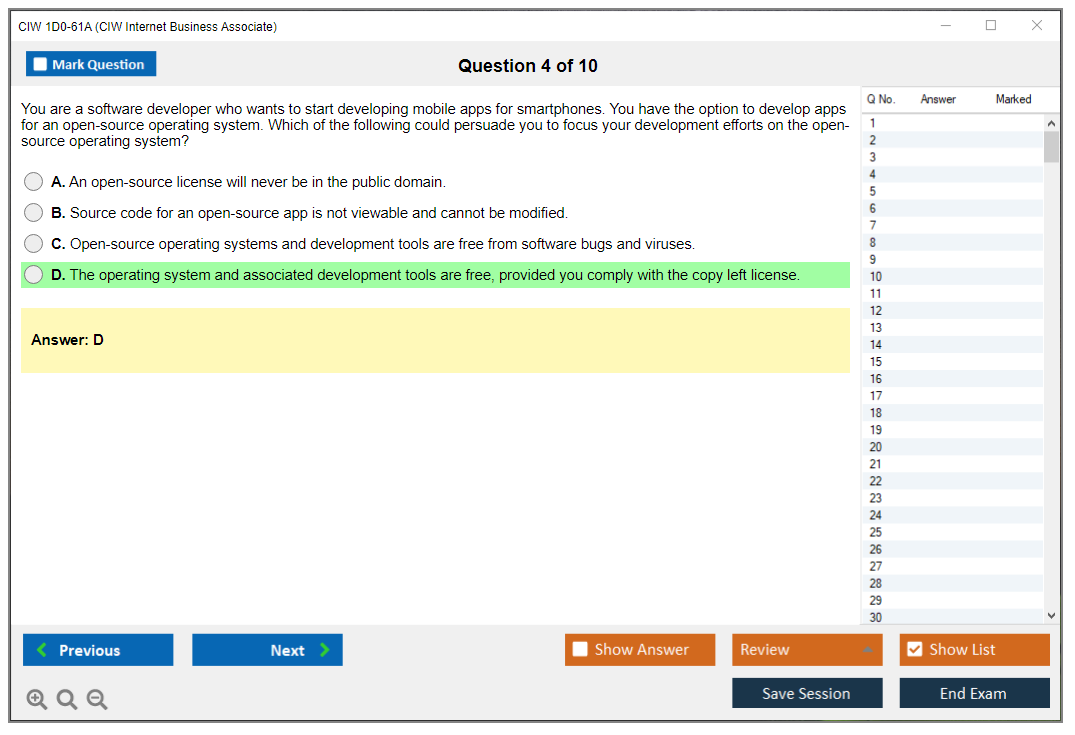The width and height of the screenshot is (1075, 735).
Task: Expand the Review dropdown menu
Action: point(867,650)
